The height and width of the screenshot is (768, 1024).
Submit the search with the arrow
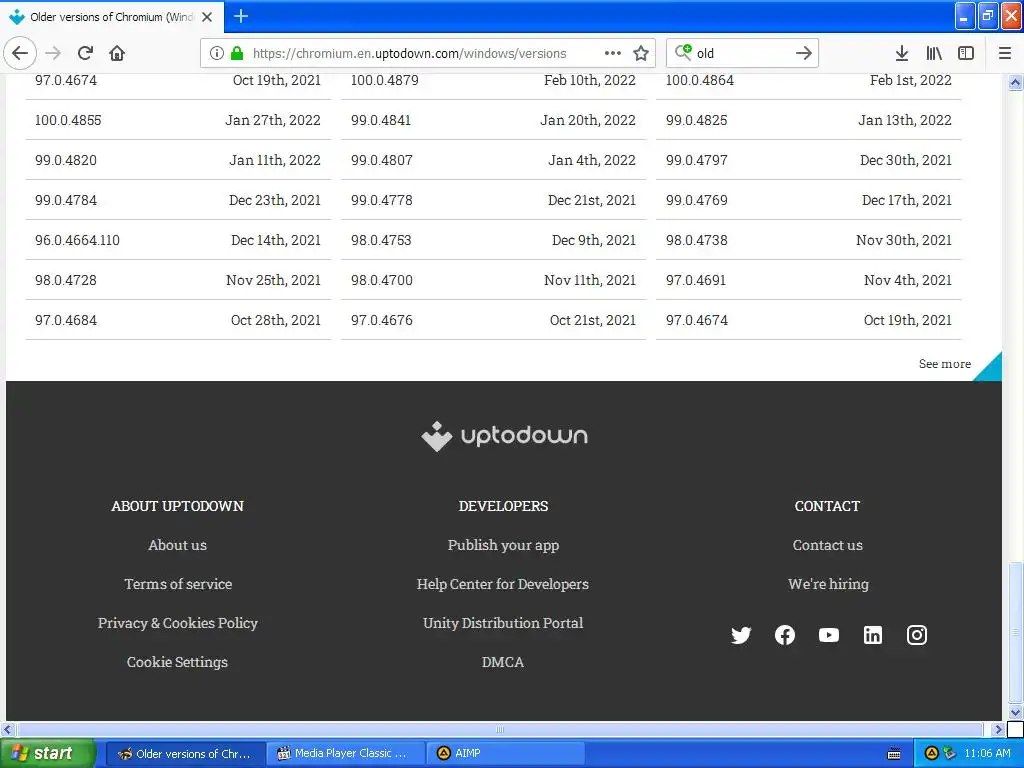(804, 53)
